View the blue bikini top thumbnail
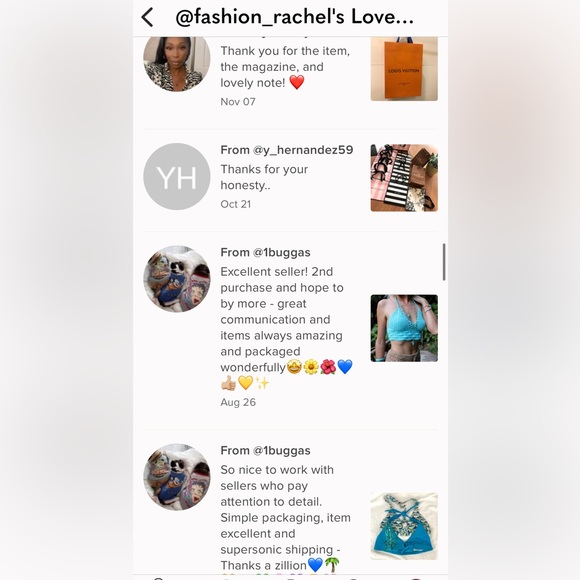The width and height of the screenshot is (580, 580). point(404,526)
